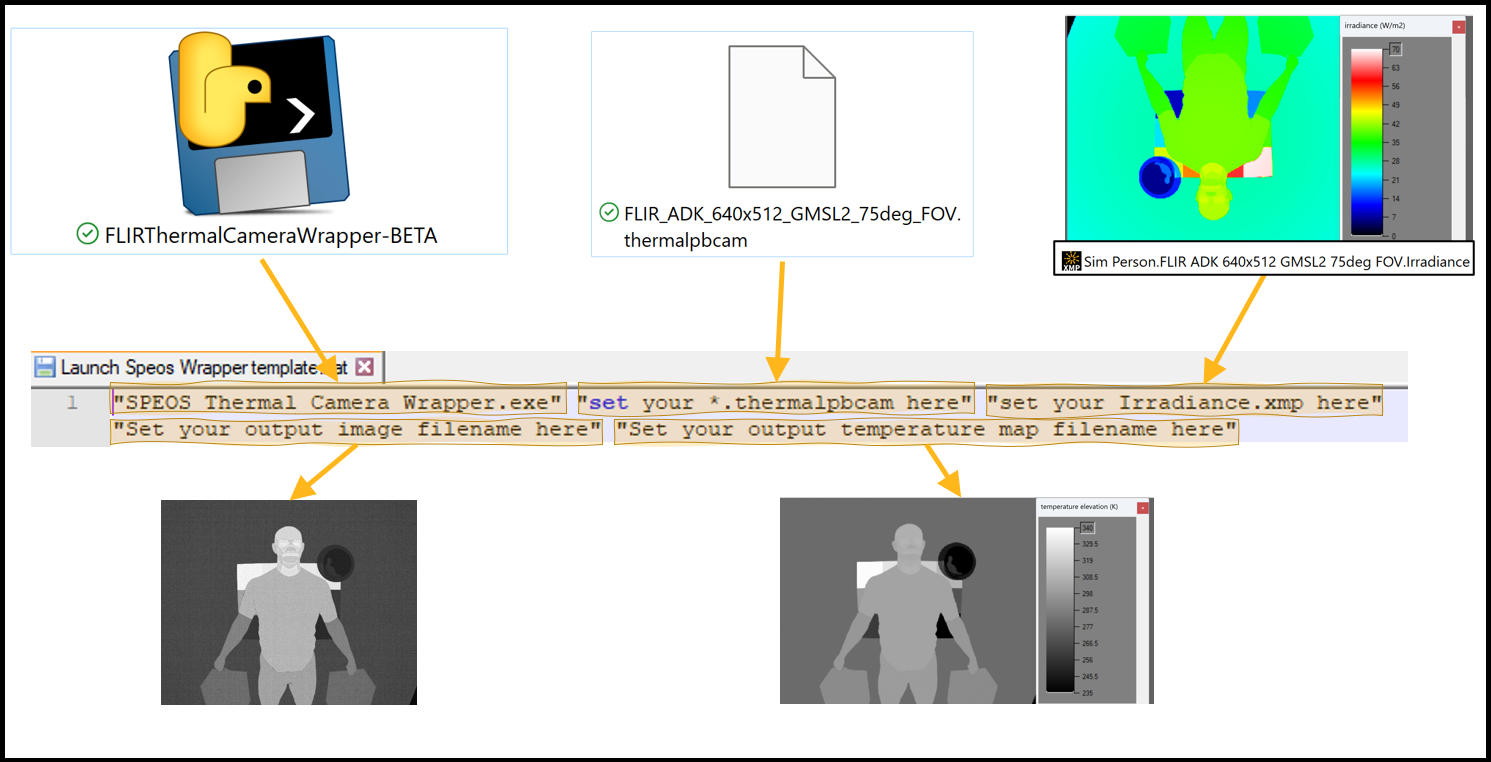Click line number 1 in the editor gutter
1491x762 pixels.
click(x=72, y=403)
